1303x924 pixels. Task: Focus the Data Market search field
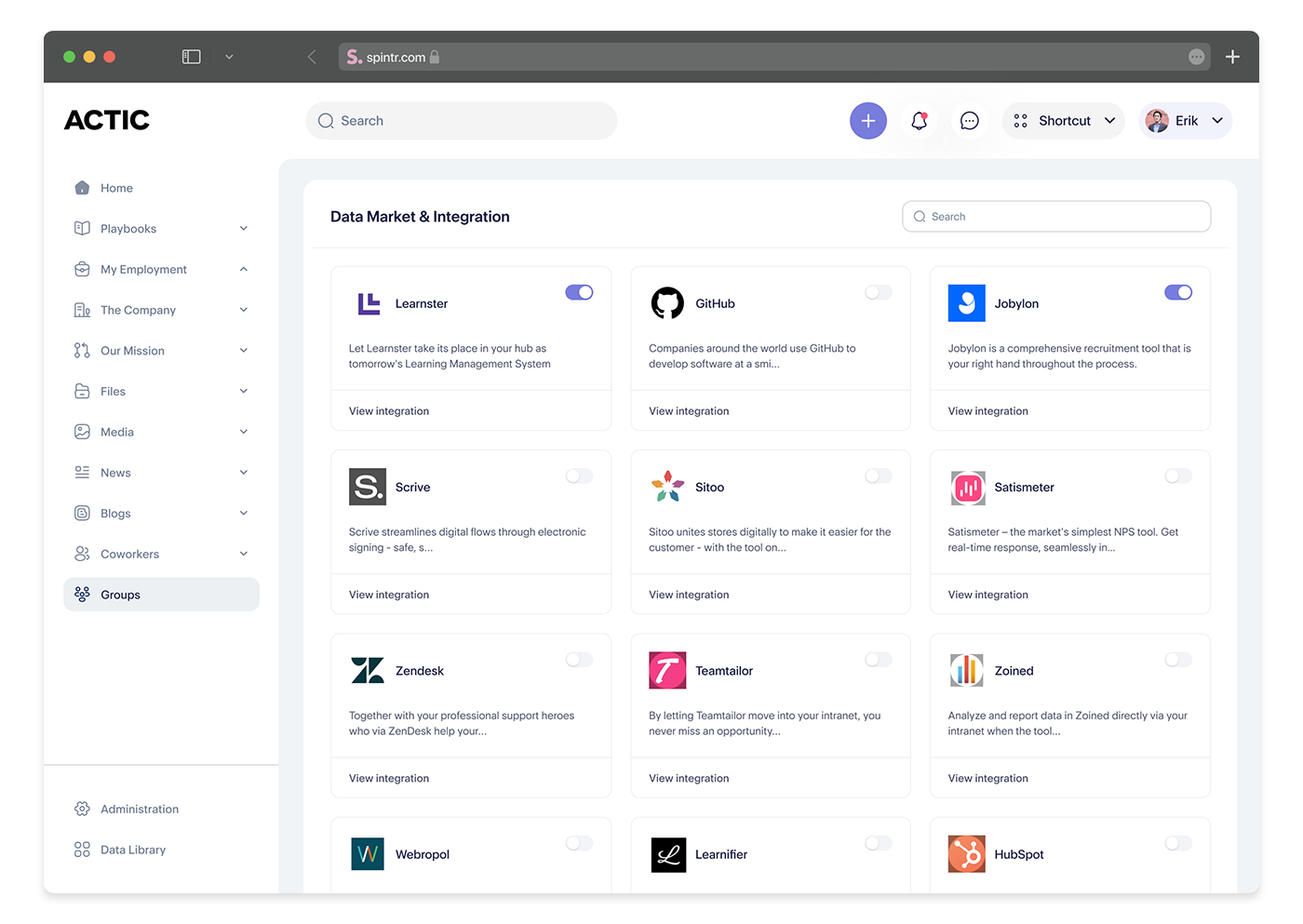coord(1056,217)
